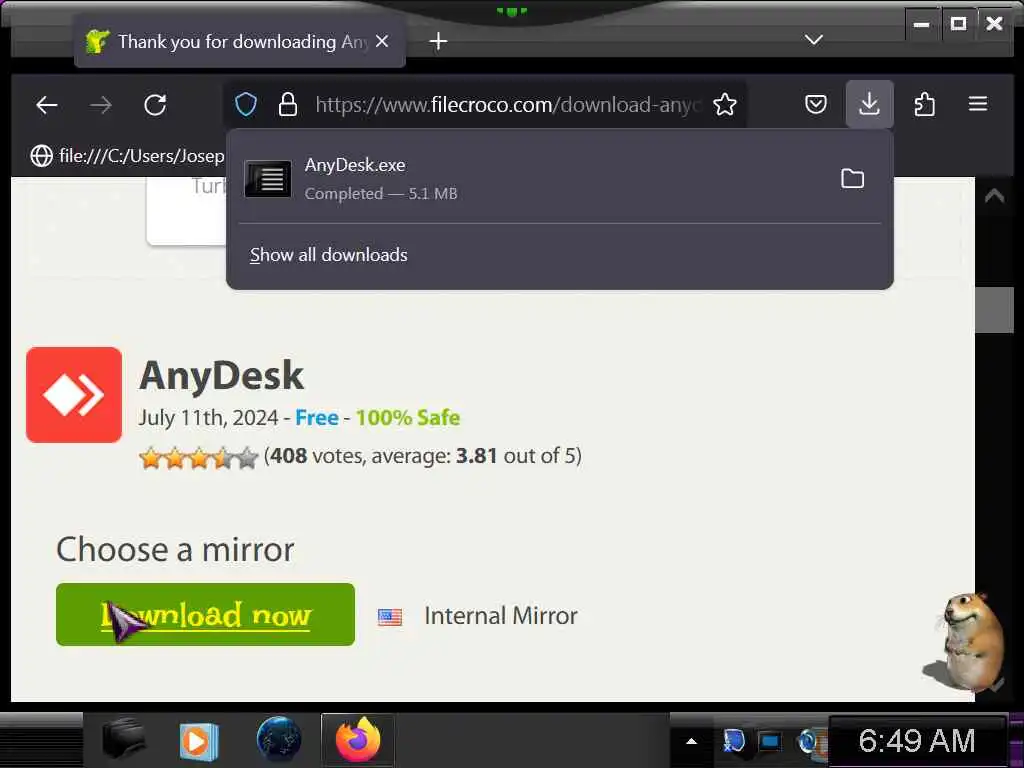Reload the current page
This screenshot has height=768, width=1024.
[x=155, y=104]
